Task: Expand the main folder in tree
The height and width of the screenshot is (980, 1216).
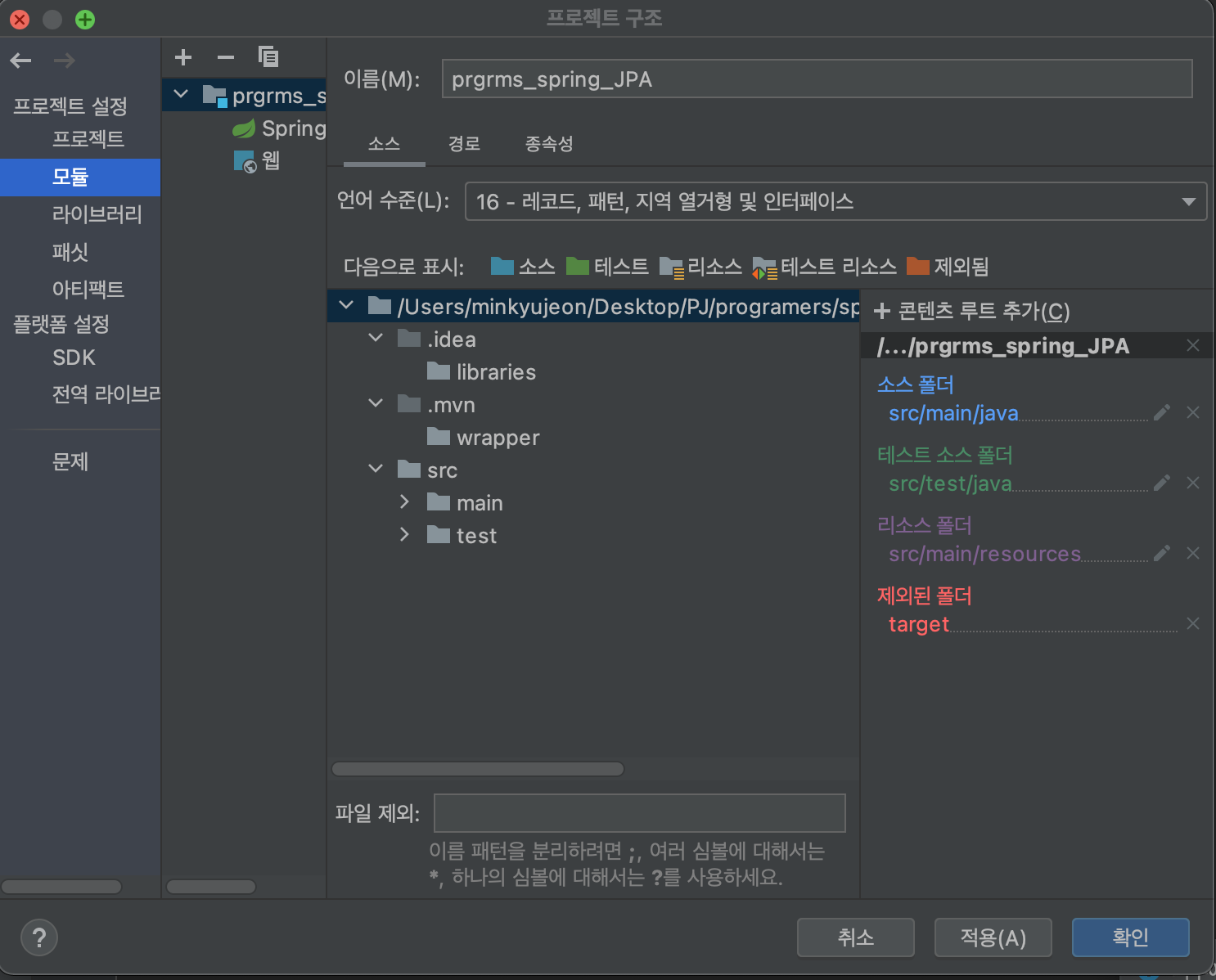Action: (x=404, y=502)
